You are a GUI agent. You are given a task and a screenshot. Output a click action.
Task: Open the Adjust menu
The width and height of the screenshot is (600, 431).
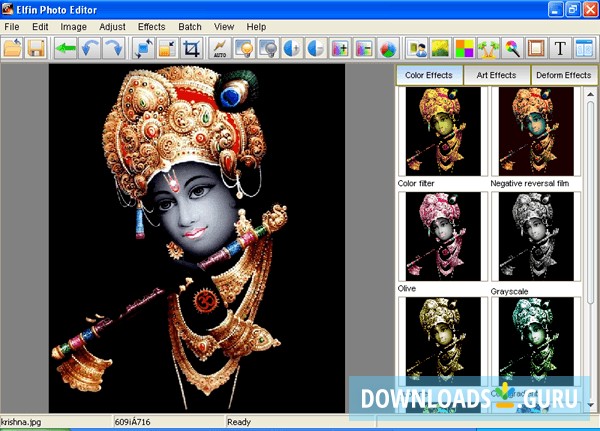(x=112, y=26)
